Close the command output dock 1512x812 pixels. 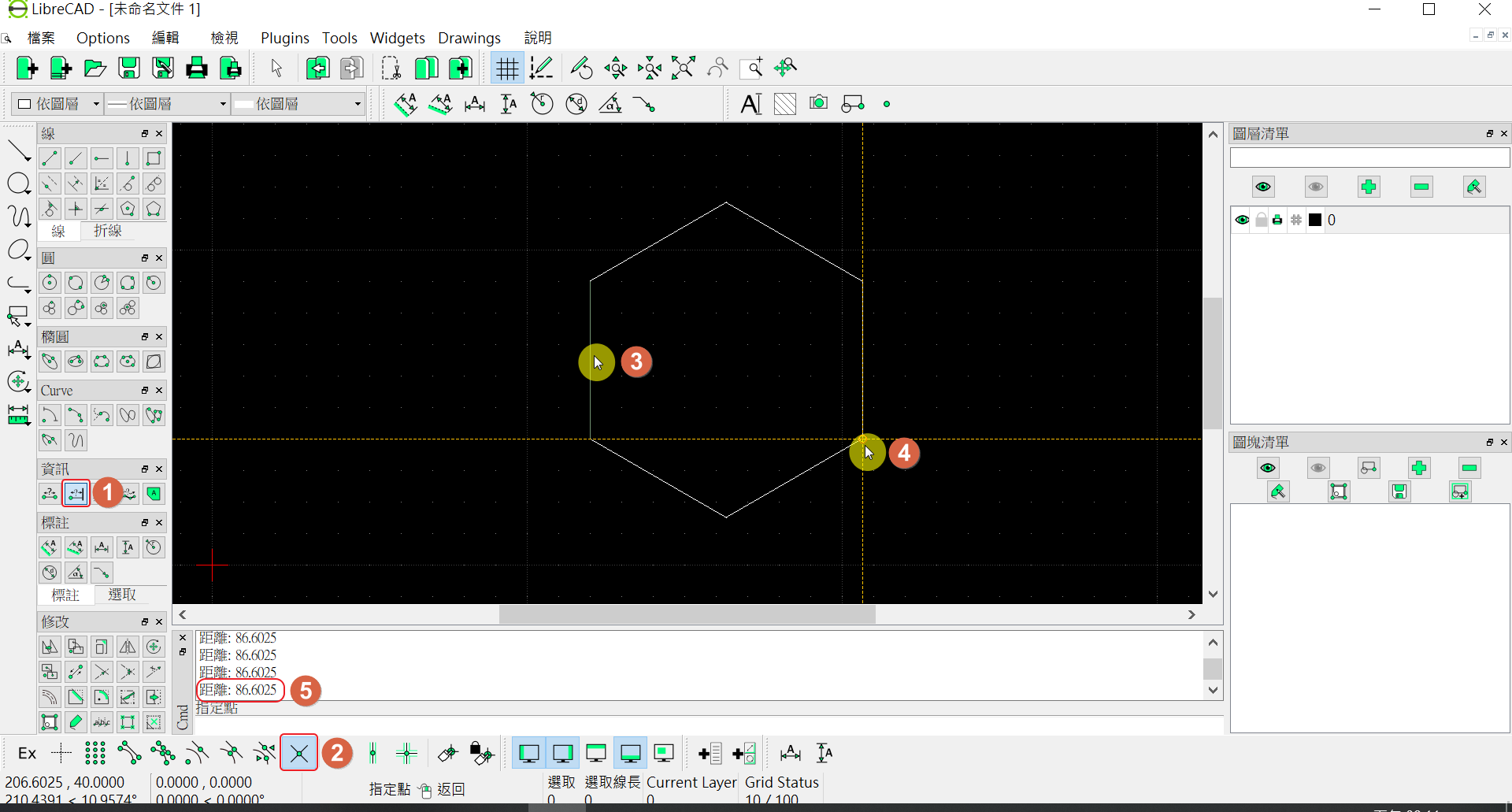[x=183, y=638]
